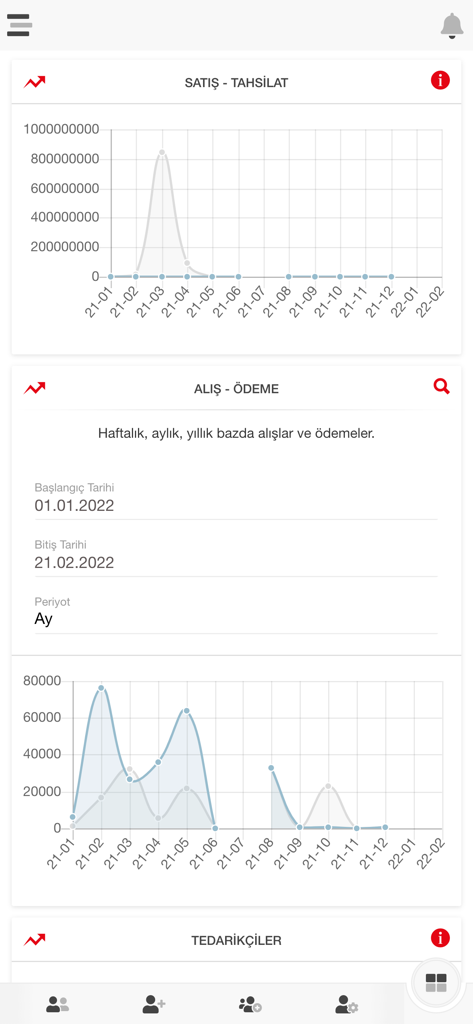Click the blue point at 21-05 in purchases chart

point(187,711)
